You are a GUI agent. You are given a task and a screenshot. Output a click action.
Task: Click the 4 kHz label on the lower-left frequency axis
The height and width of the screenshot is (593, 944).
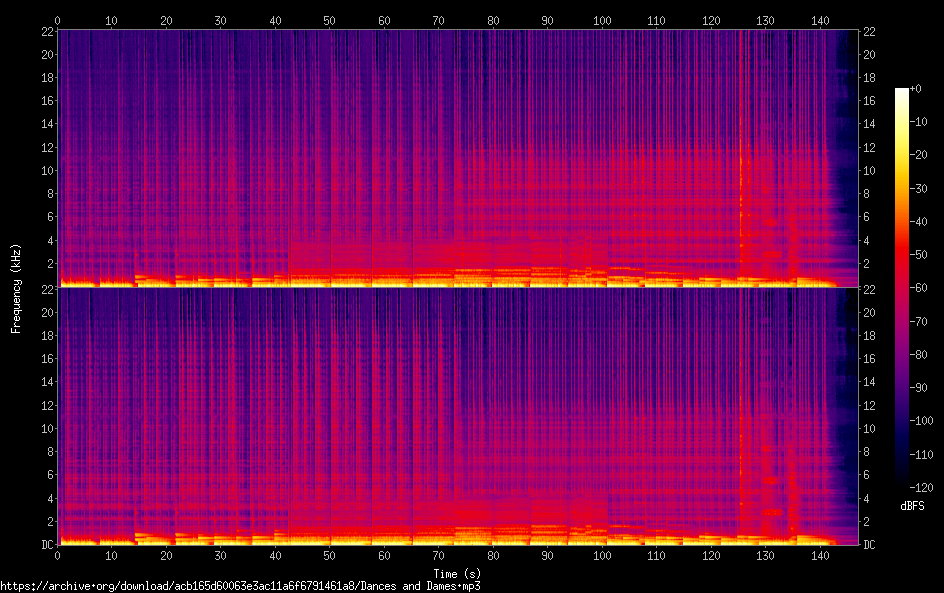tap(47, 498)
